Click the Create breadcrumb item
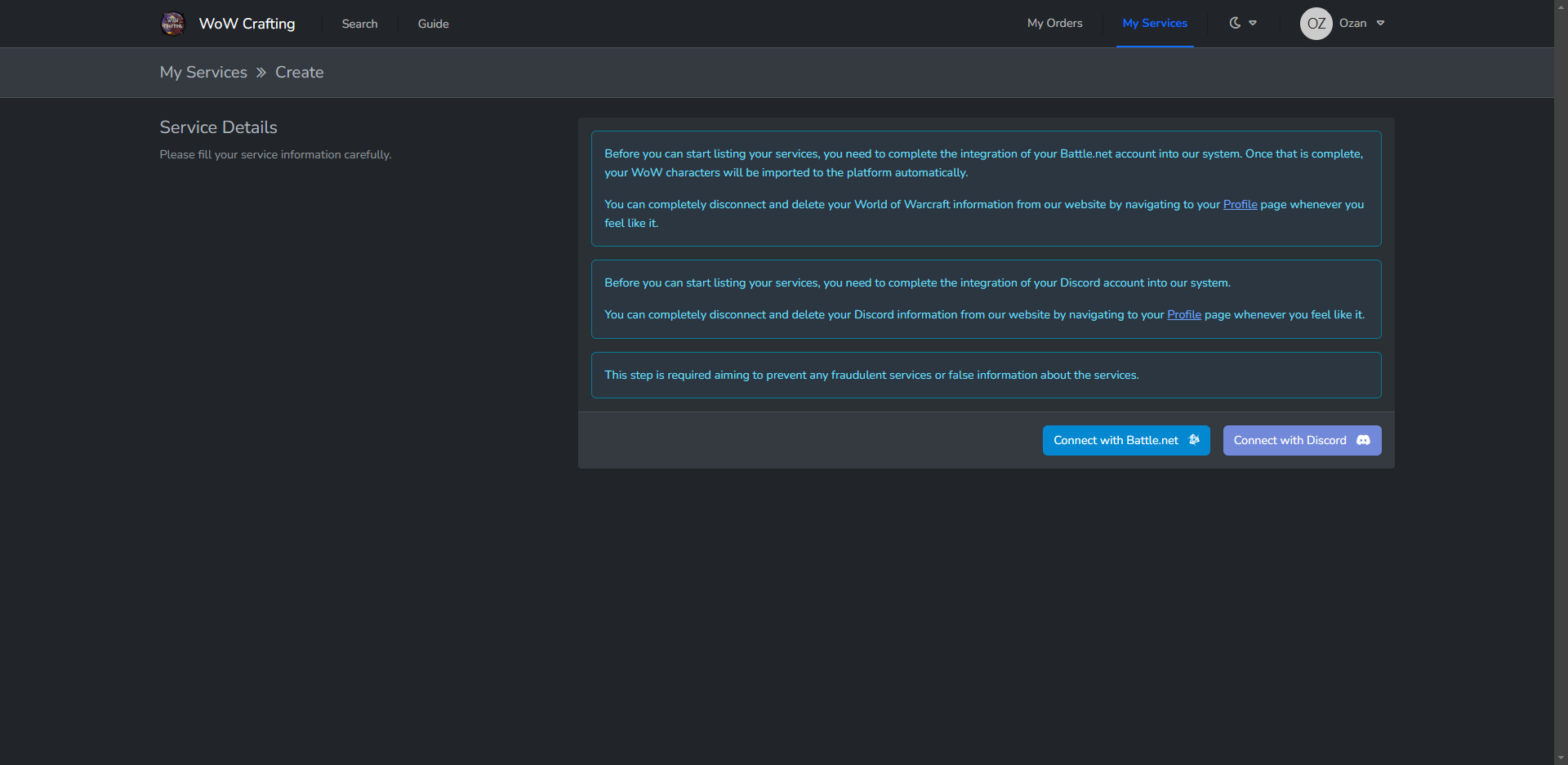 pos(299,72)
